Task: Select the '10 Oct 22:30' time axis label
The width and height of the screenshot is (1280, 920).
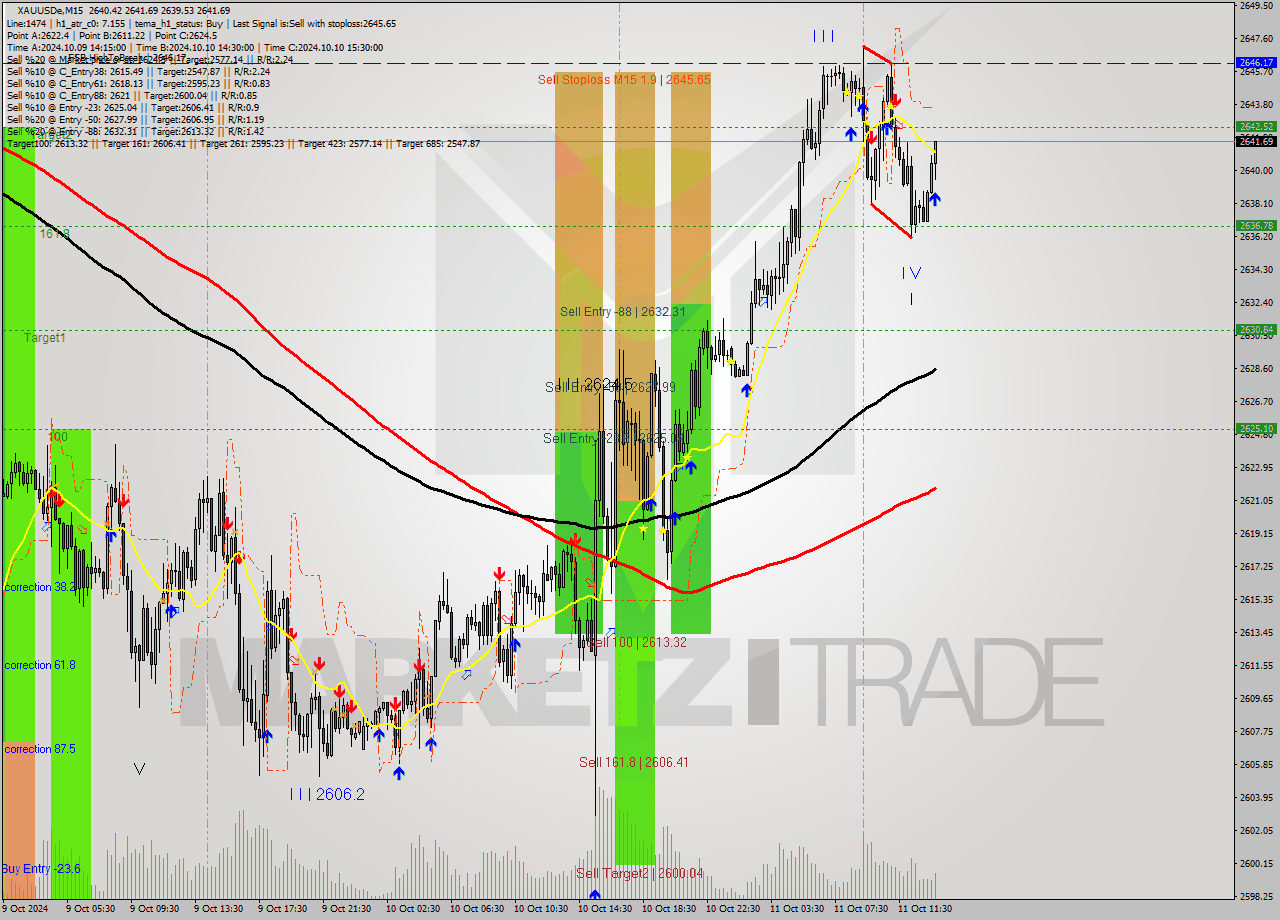Action: pos(733,909)
